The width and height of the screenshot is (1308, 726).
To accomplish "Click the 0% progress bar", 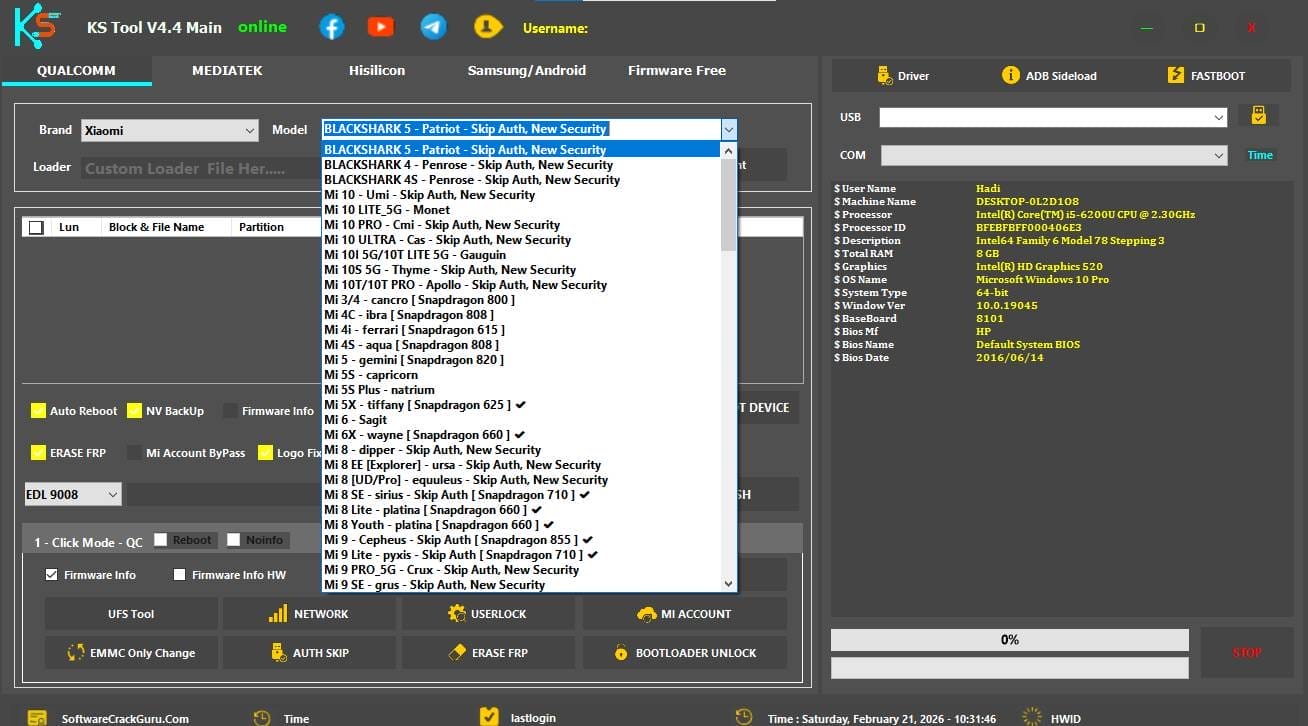I will [x=1009, y=639].
